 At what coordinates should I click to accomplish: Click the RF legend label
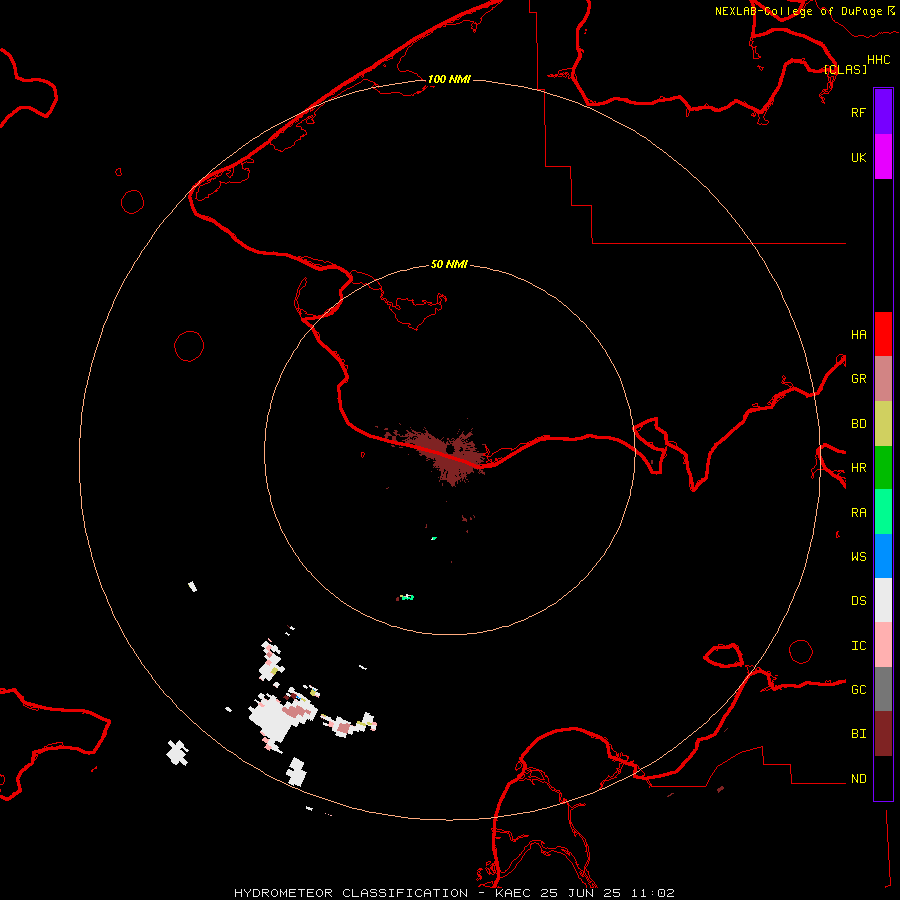pyautogui.click(x=858, y=112)
